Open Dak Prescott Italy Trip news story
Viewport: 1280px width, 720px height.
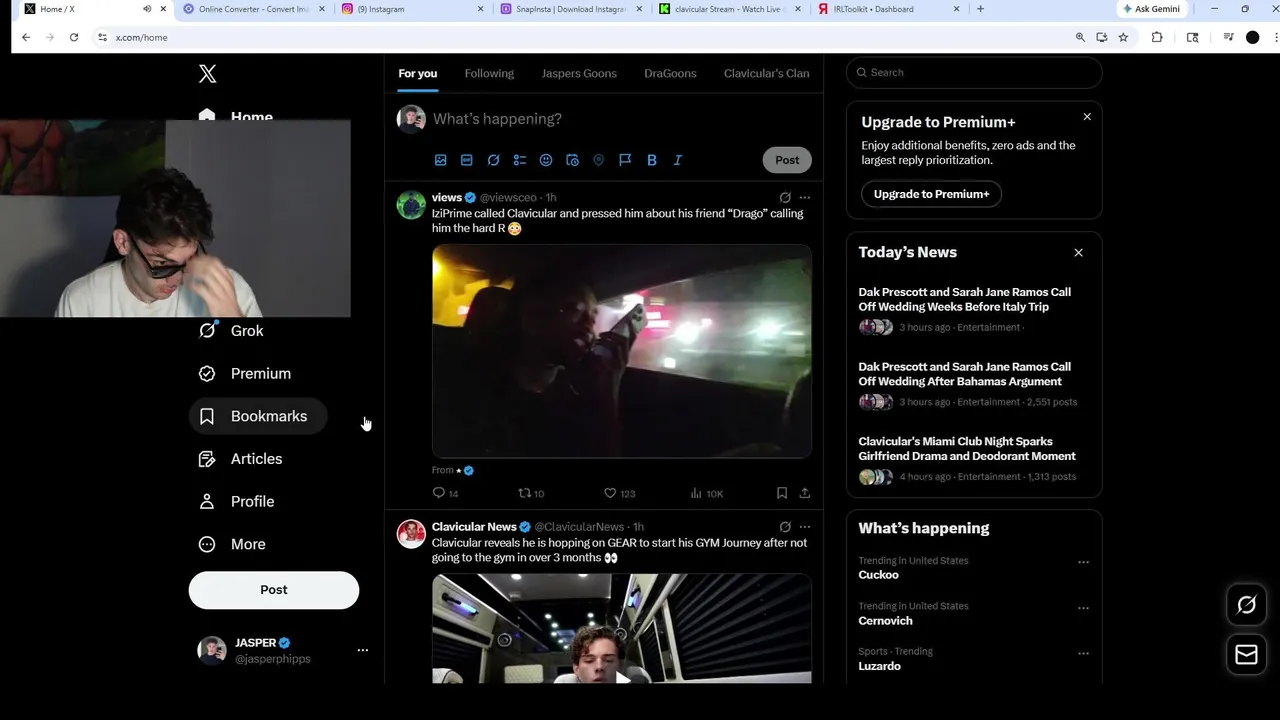point(964,299)
